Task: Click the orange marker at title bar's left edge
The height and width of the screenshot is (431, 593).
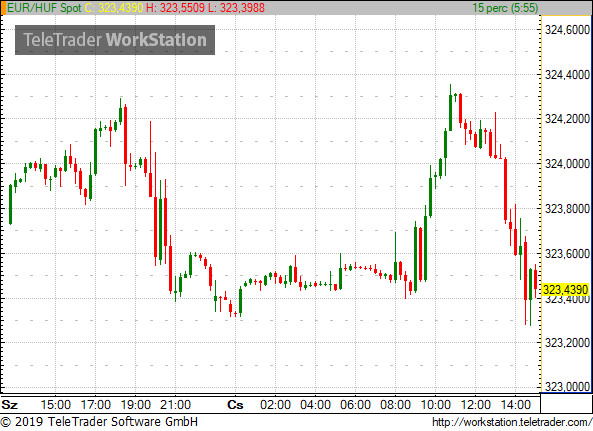Action: (x=3, y=8)
